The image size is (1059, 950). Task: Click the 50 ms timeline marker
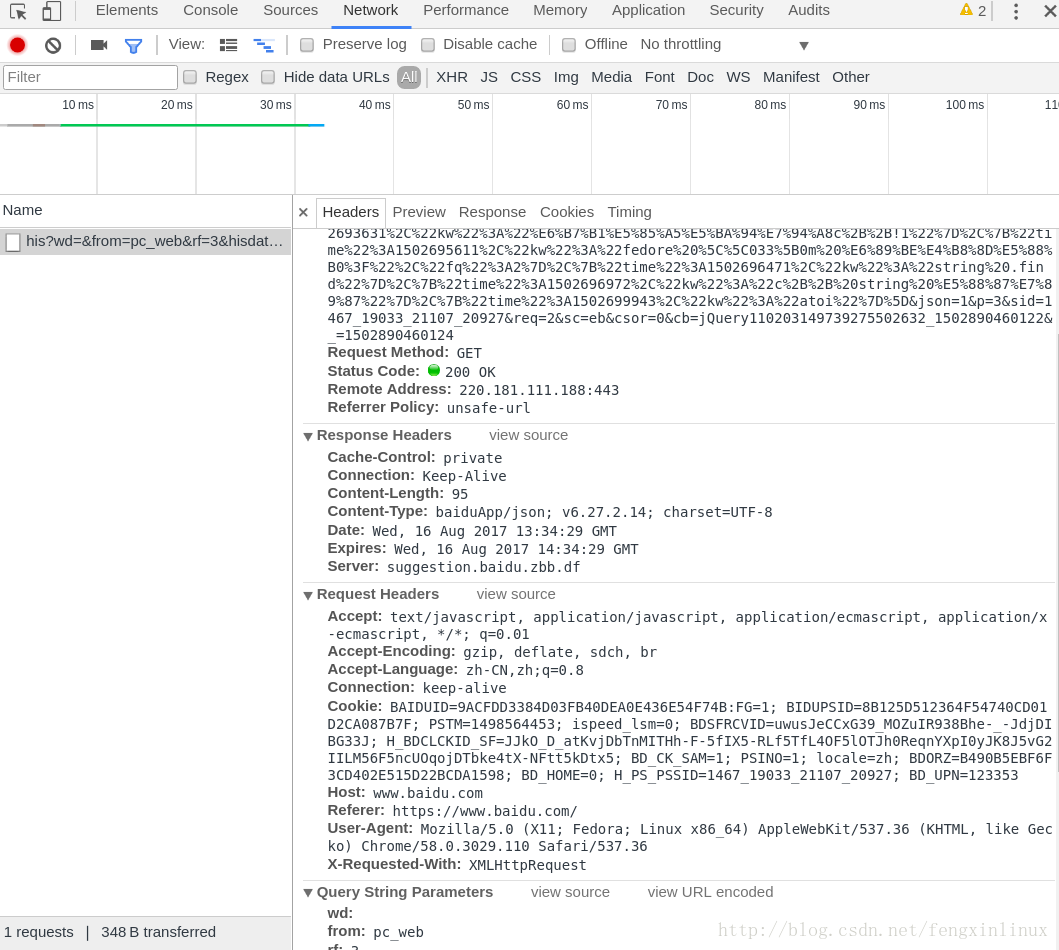[473, 105]
